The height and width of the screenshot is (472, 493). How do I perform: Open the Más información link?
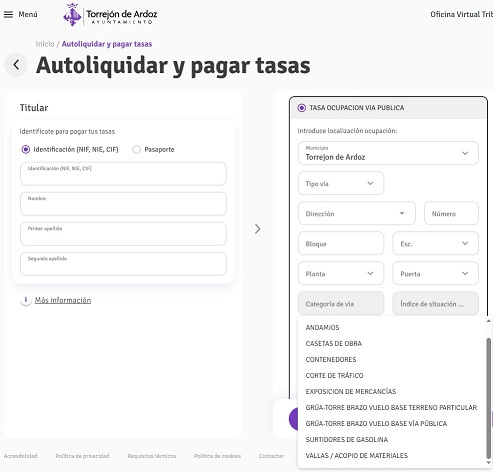[x=63, y=300]
